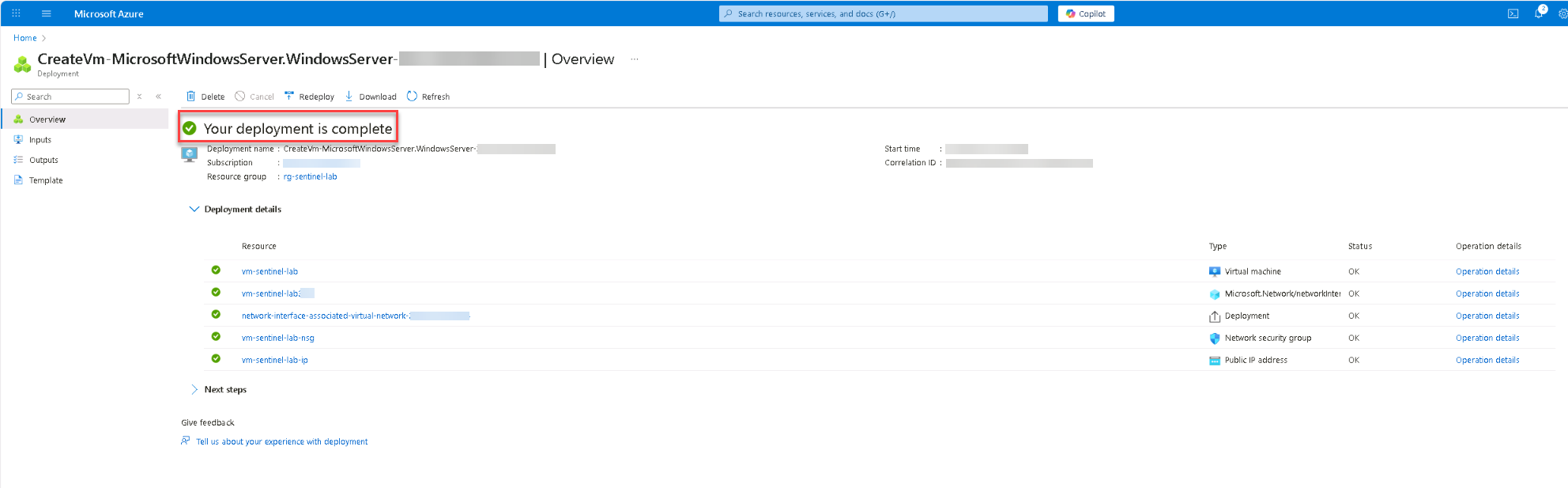Refresh the deployment overview
This screenshot has height=488, width=1568.
click(428, 96)
